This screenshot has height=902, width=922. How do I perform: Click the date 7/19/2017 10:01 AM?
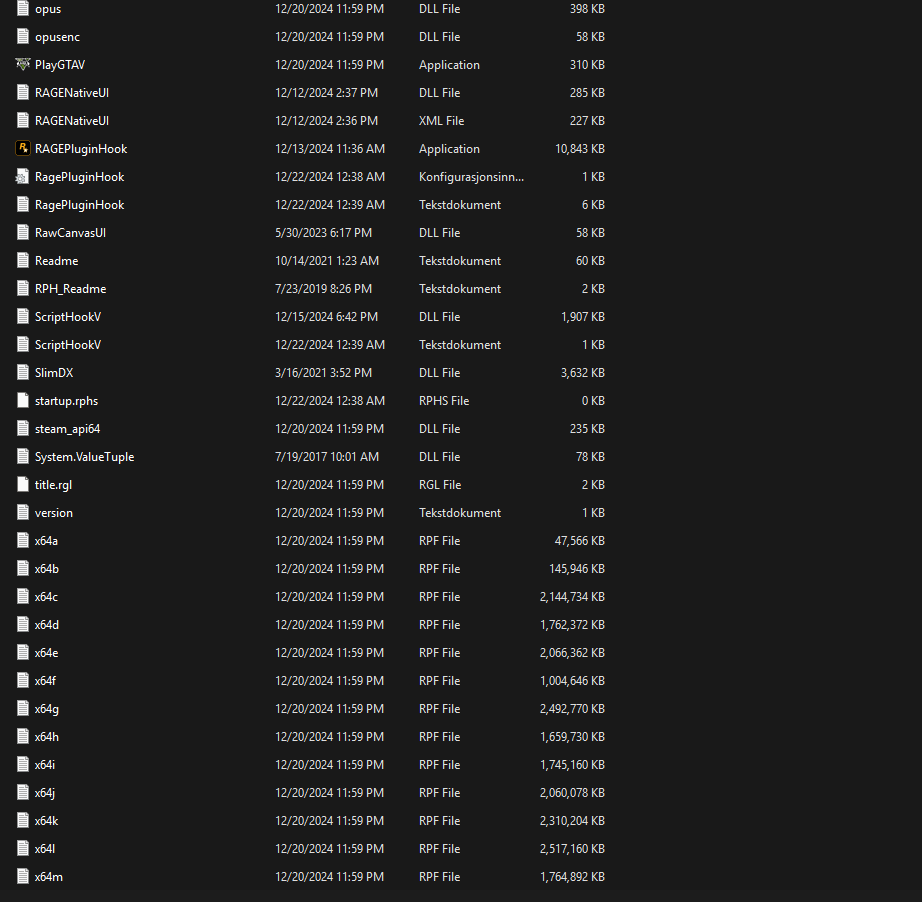[327, 457]
